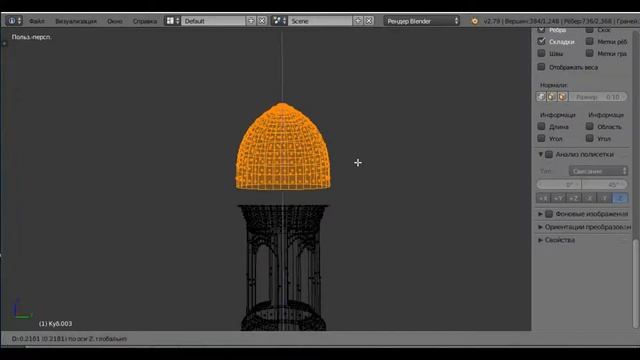The image size is (640, 360).
Task: Open the Визуализация menu
Action: pyautogui.click(x=76, y=21)
